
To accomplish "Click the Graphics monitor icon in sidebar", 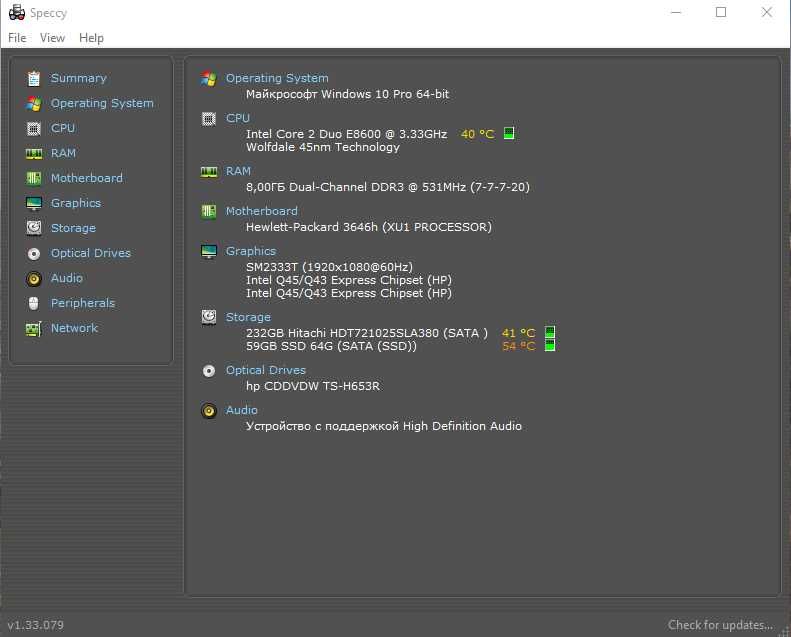I will click(34, 203).
